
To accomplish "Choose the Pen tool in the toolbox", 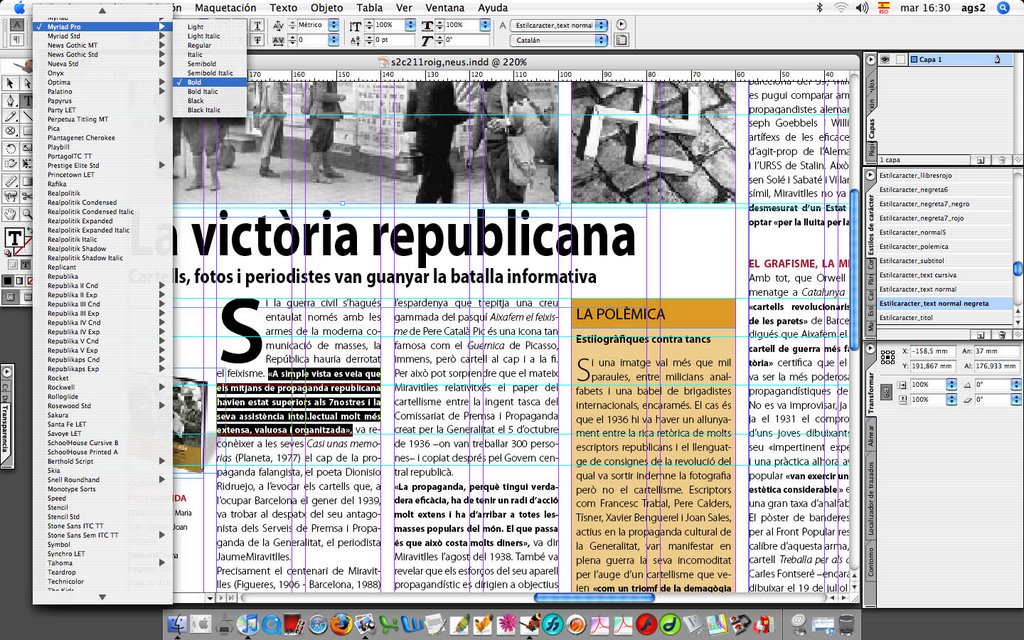I will (10, 101).
